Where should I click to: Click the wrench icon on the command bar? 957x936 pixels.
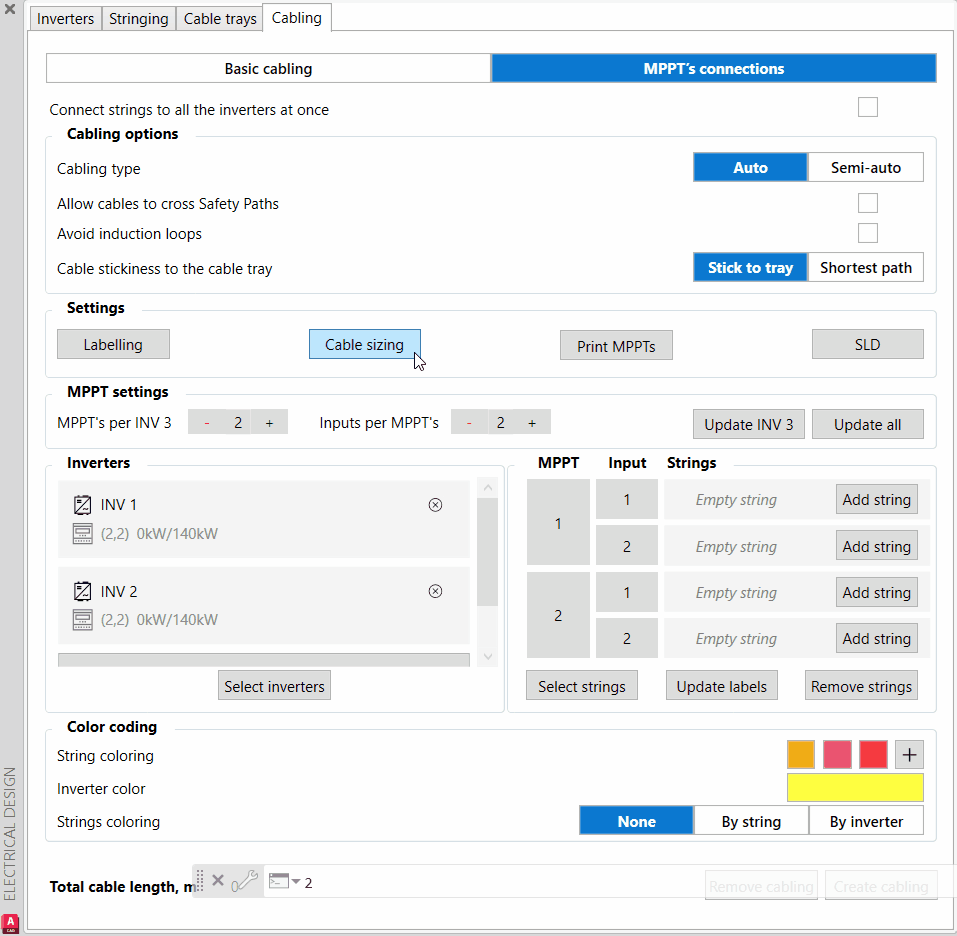tap(246, 881)
